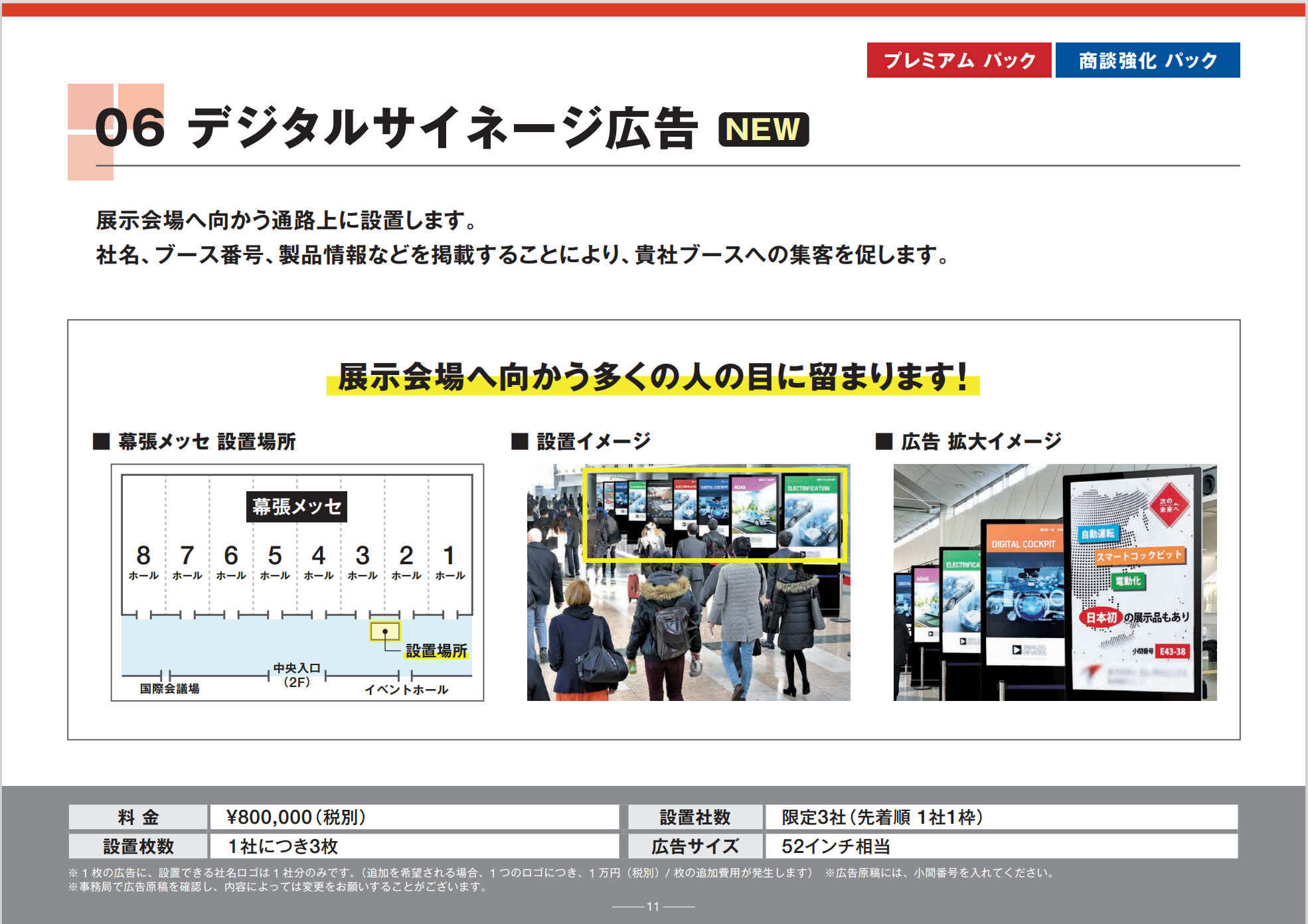The height and width of the screenshot is (924, 1308).
Task: Click the footnote beginning ※事務局で広告原稿
Action: pyautogui.click(x=279, y=887)
